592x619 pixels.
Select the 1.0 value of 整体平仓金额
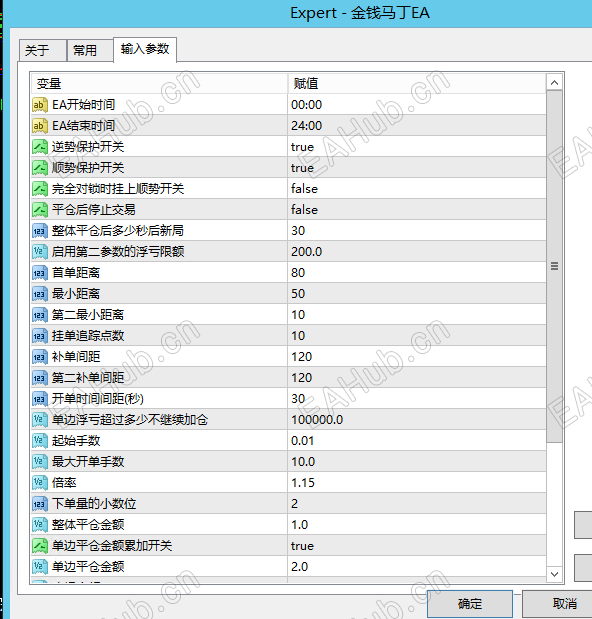(417, 525)
